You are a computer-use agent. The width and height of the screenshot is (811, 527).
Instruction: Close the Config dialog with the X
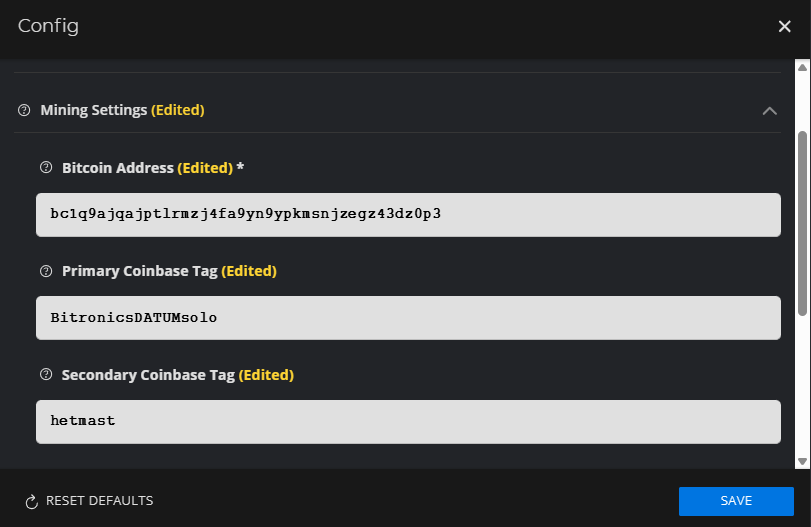click(784, 27)
